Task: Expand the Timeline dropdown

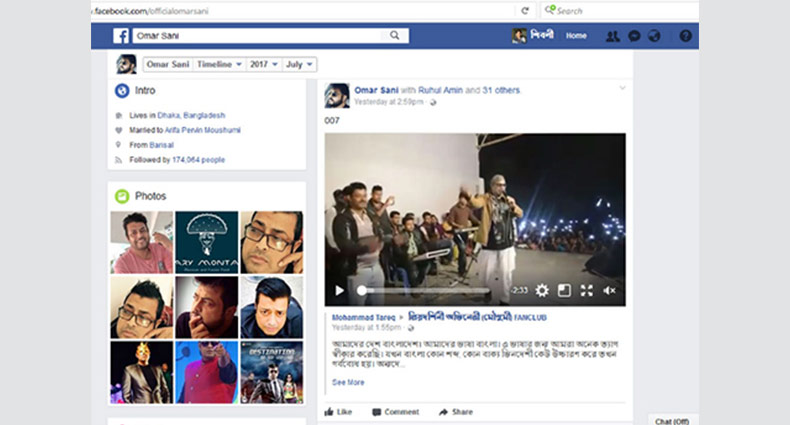Action: coord(218,64)
